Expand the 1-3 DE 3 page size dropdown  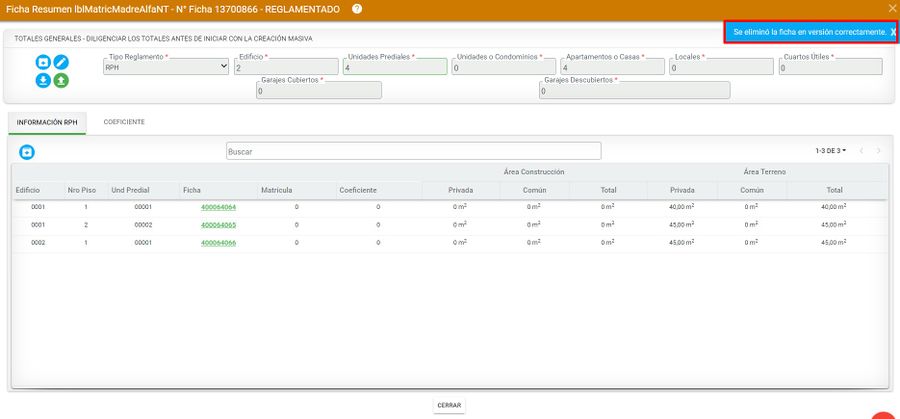pyautogui.click(x=830, y=151)
